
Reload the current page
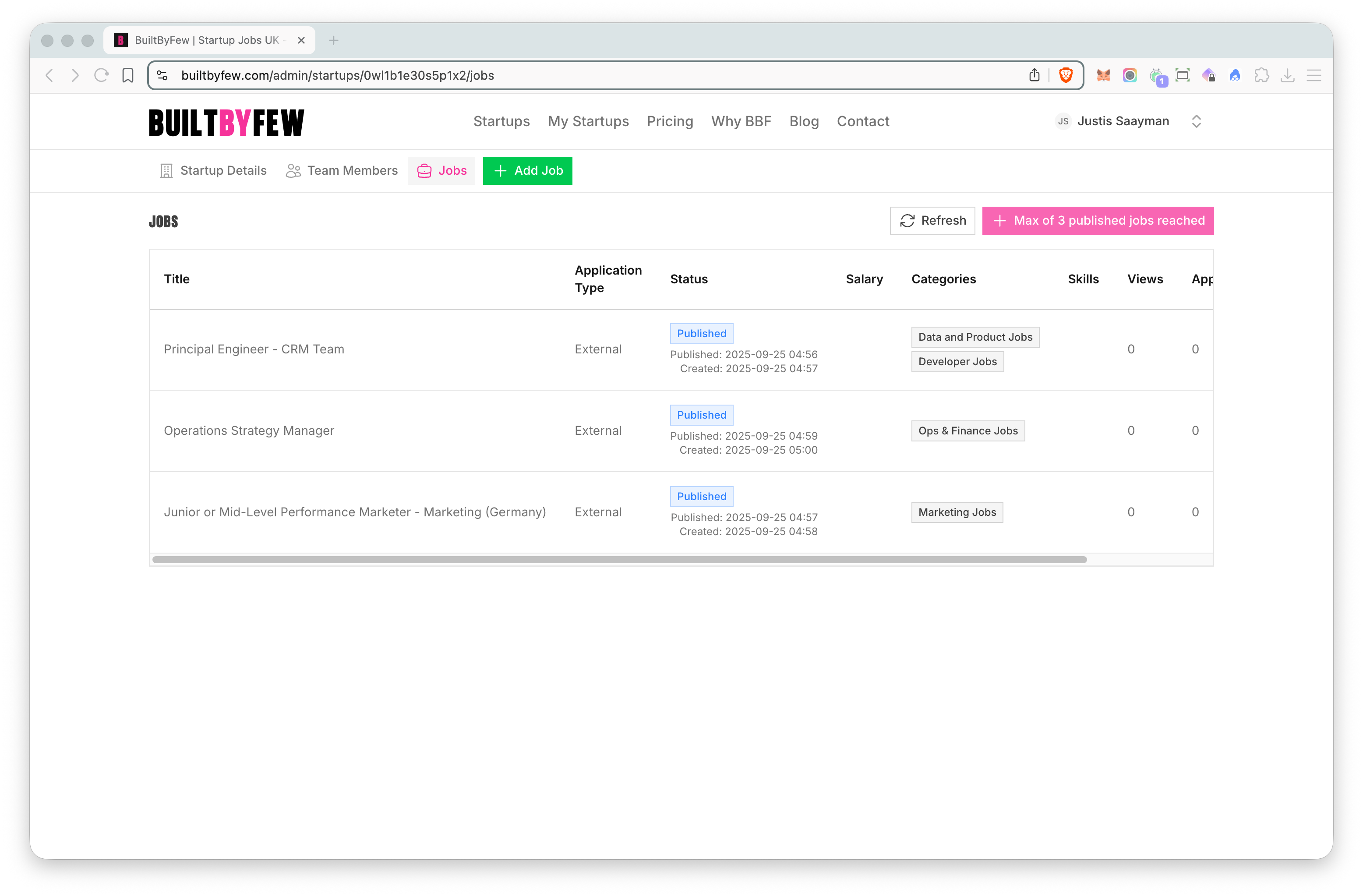101,75
